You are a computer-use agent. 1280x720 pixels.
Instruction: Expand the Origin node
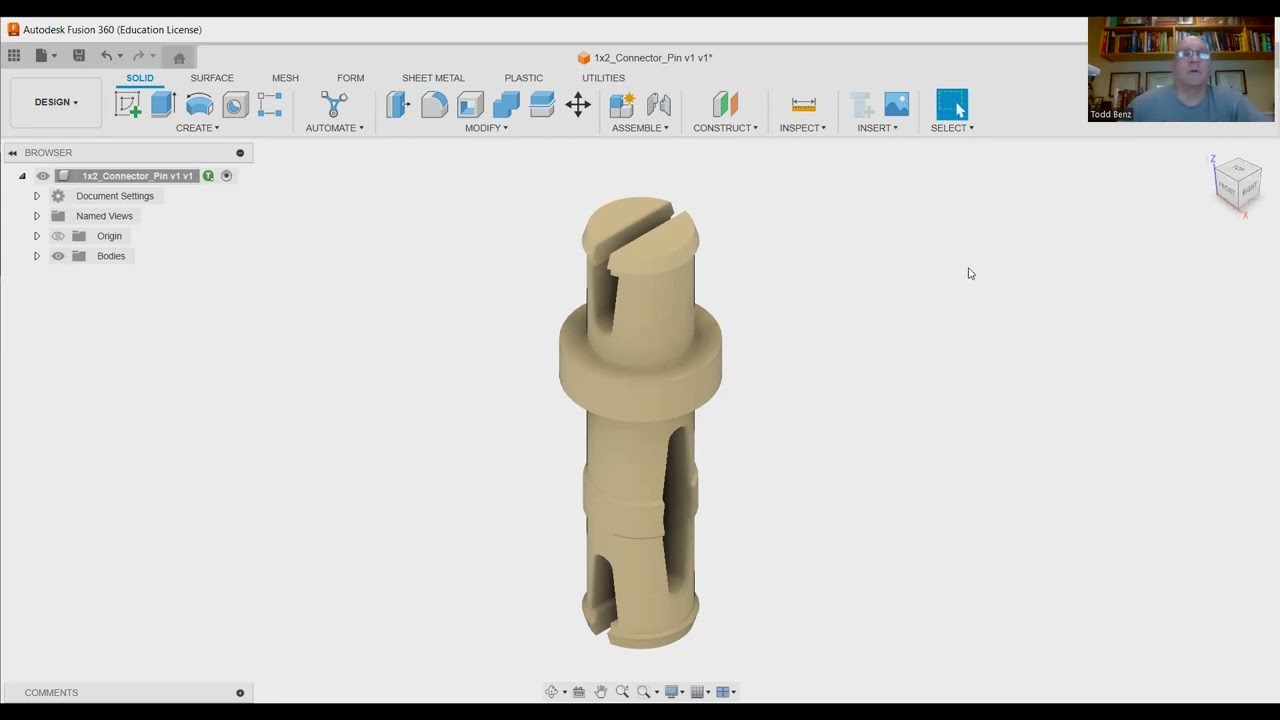tap(37, 236)
